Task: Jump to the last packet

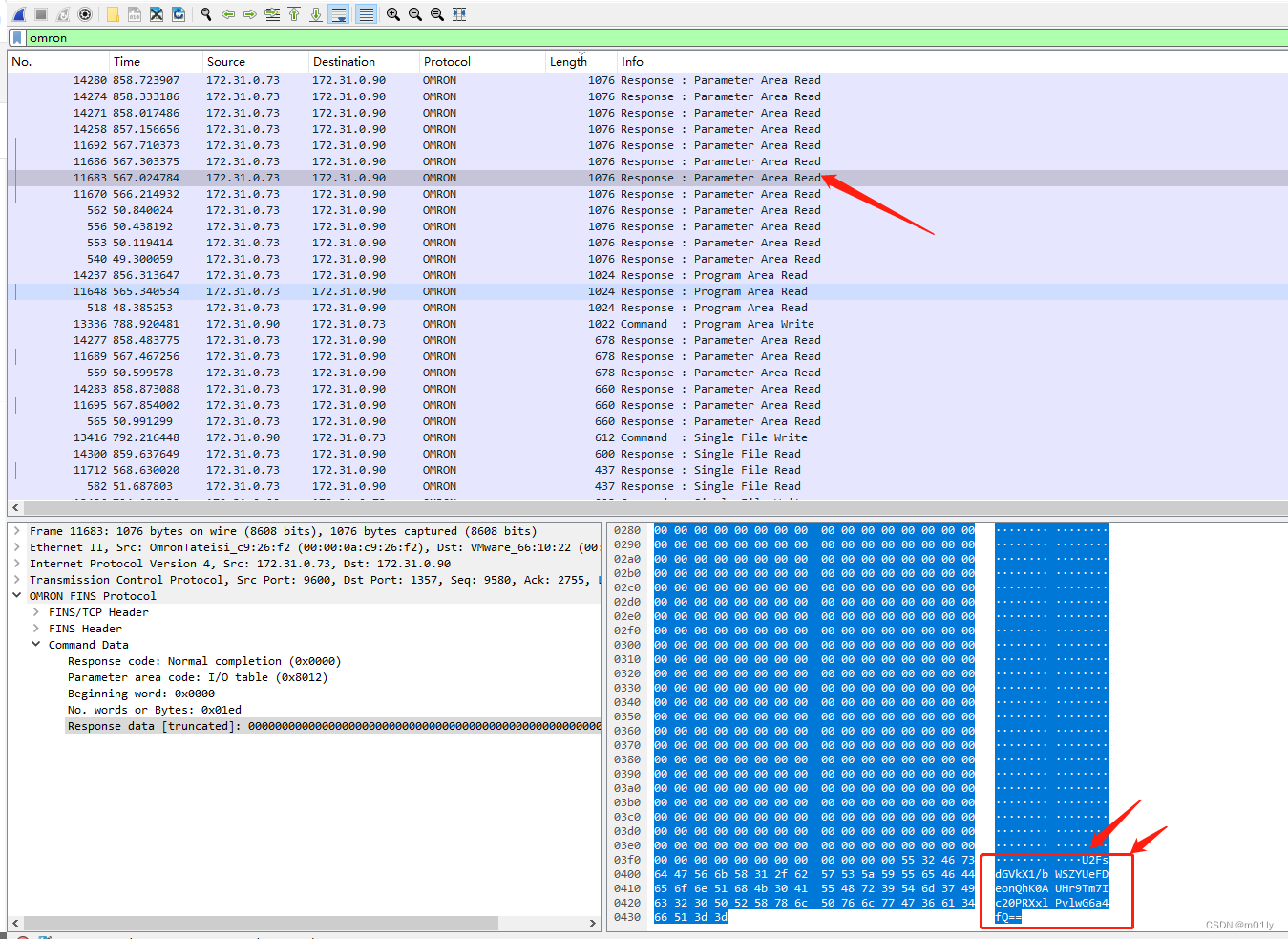Action: click(316, 14)
